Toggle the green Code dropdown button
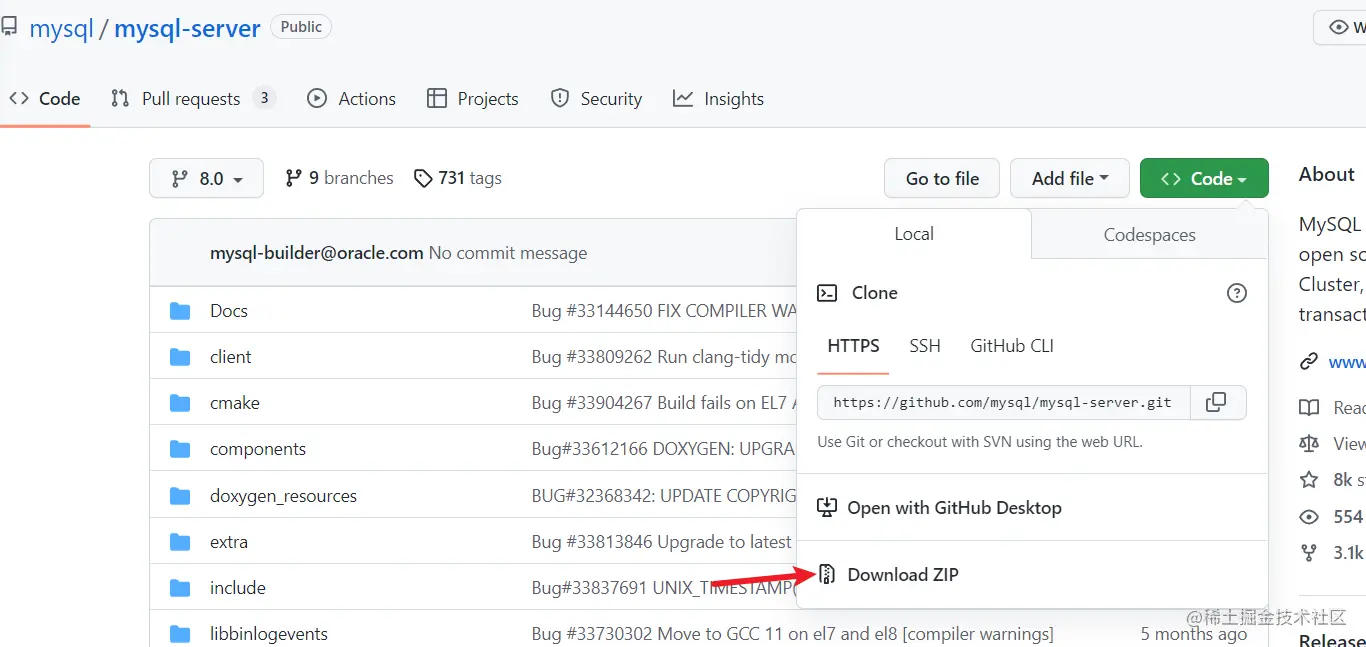The image size is (1366, 647). (1204, 178)
